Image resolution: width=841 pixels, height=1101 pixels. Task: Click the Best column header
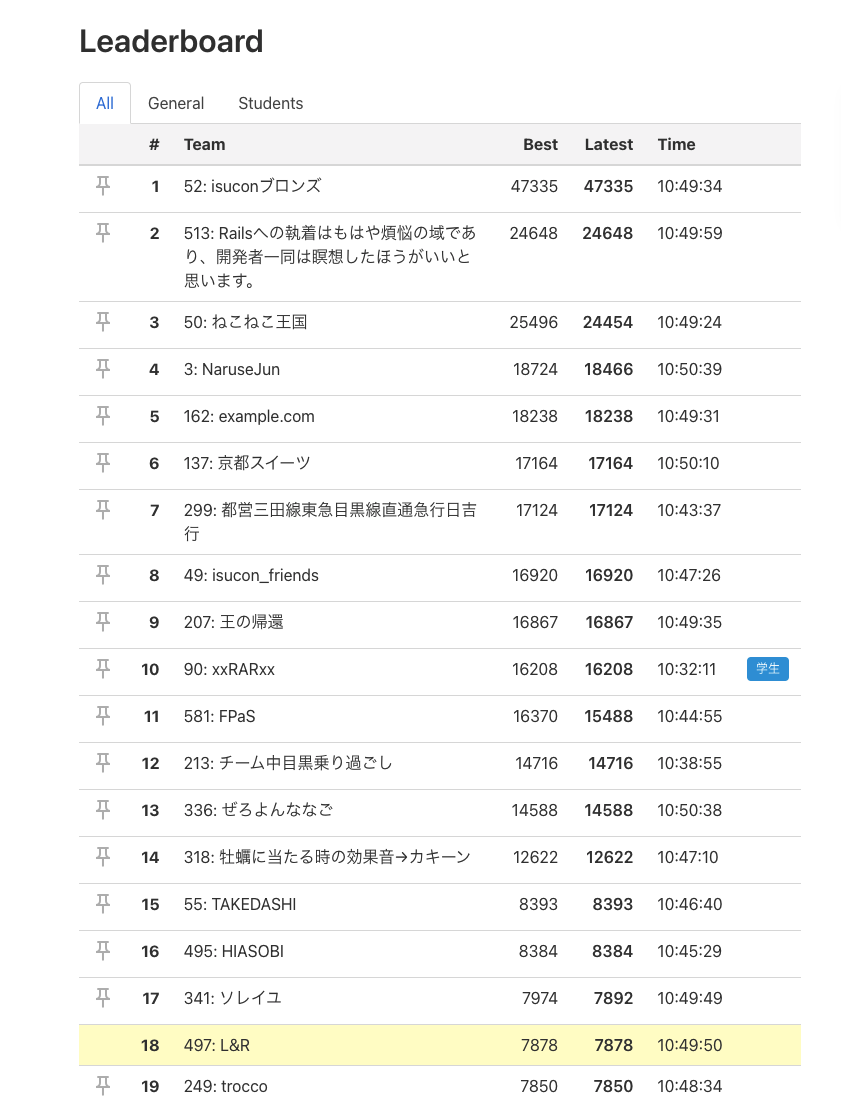(540, 144)
